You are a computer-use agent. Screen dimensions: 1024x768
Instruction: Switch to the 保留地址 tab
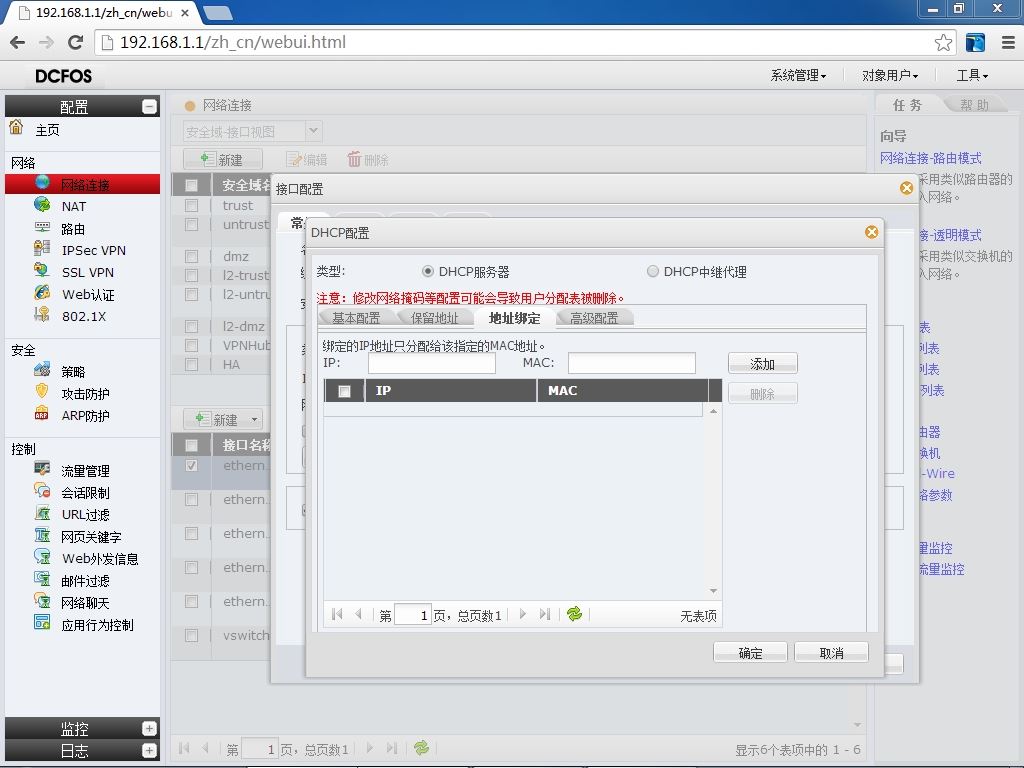click(x=434, y=318)
